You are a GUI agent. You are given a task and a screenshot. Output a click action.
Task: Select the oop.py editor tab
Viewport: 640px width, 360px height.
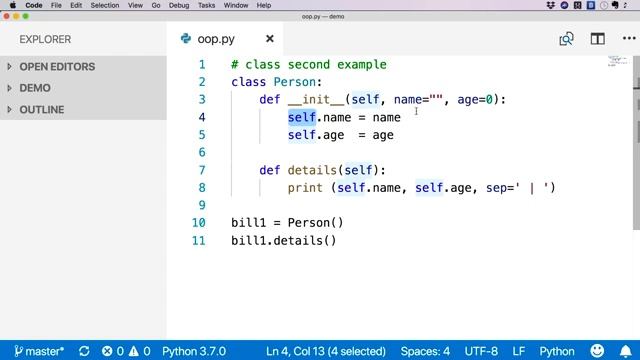point(225,39)
